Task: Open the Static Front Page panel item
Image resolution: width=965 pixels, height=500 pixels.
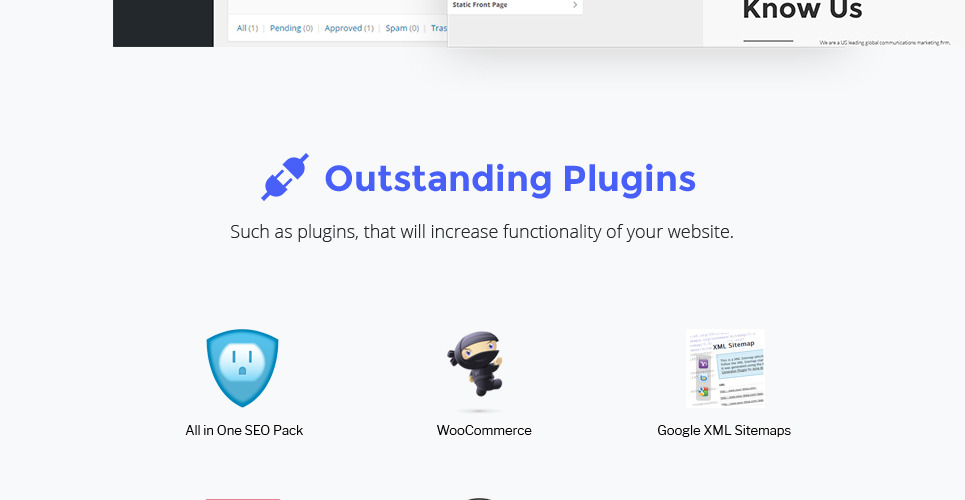Action: point(515,6)
